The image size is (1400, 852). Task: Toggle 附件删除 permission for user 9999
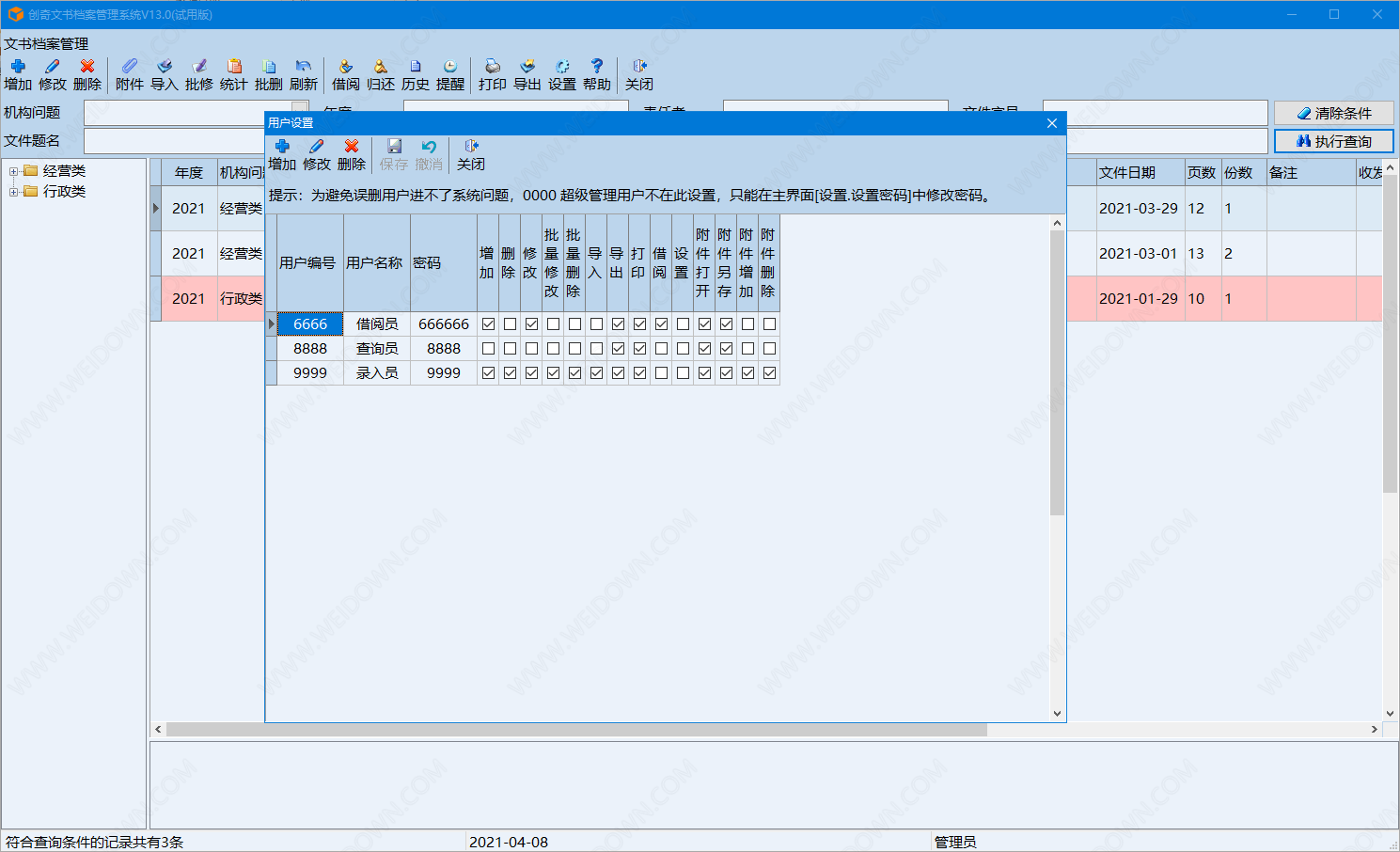click(x=769, y=372)
